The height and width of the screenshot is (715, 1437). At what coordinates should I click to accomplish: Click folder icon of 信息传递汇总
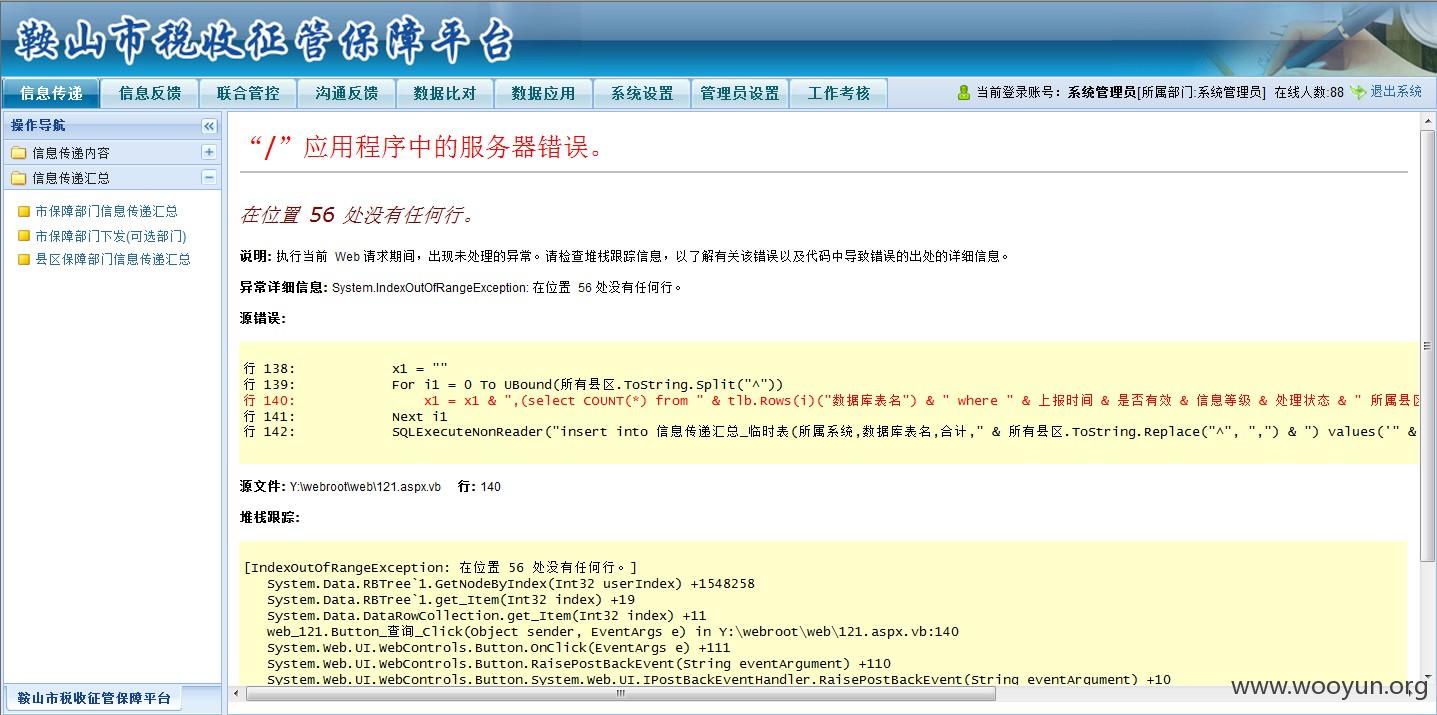click(18, 178)
